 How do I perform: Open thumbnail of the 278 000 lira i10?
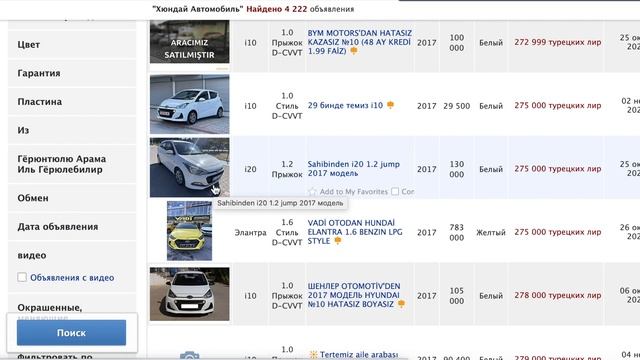[x=189, y=294]
